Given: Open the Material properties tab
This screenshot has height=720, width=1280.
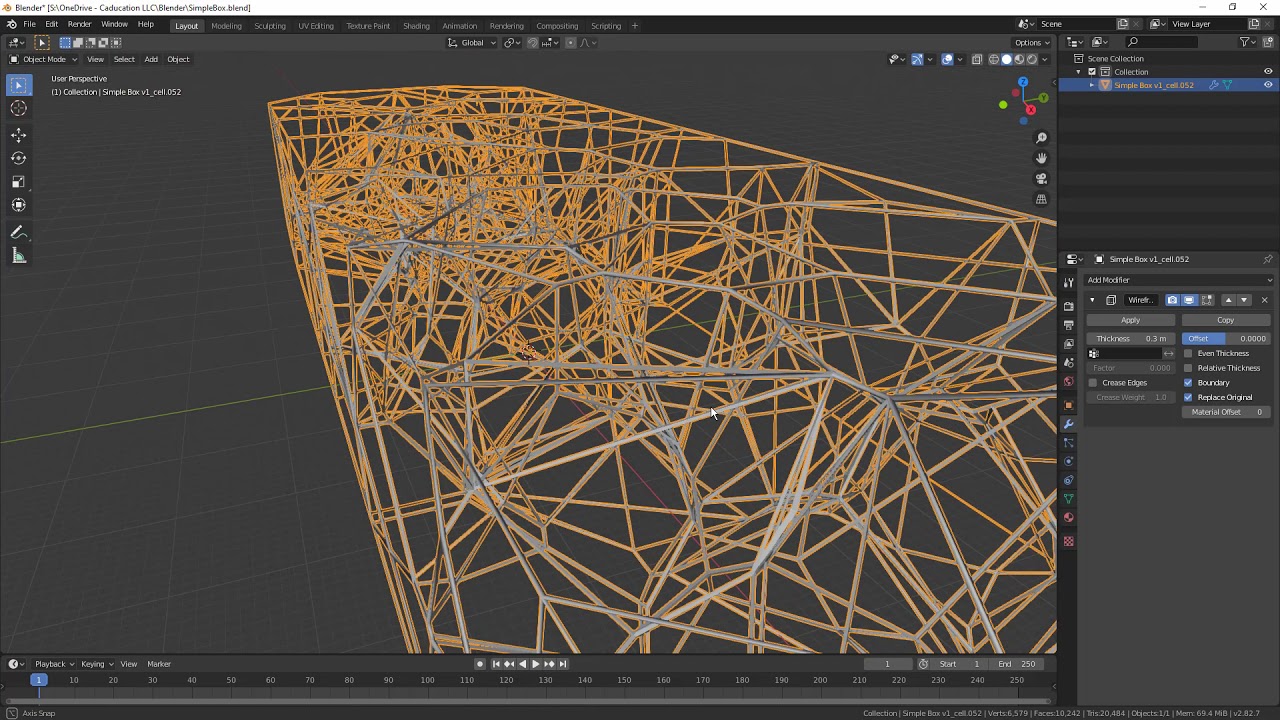Looking at the screenshot, I should pyautogui.click(x=1068, y=518).
